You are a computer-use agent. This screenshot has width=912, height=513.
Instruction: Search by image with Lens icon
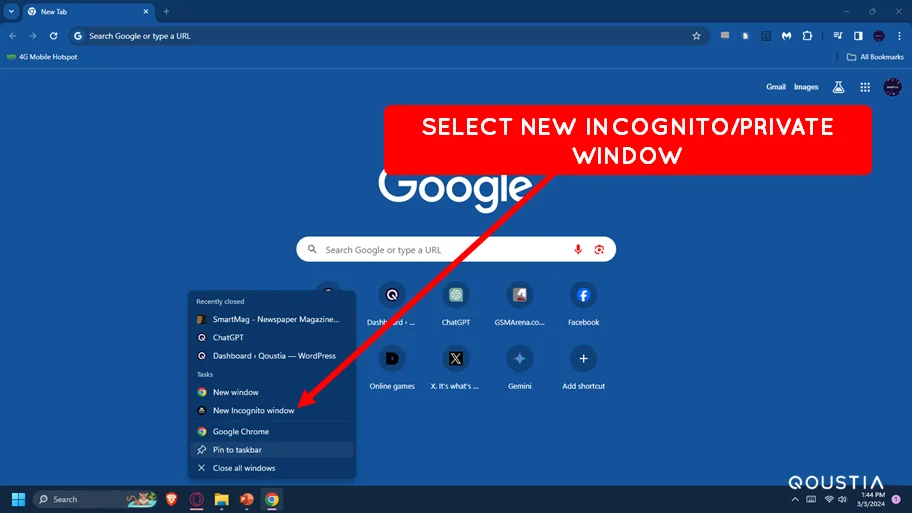click(599, 250)
